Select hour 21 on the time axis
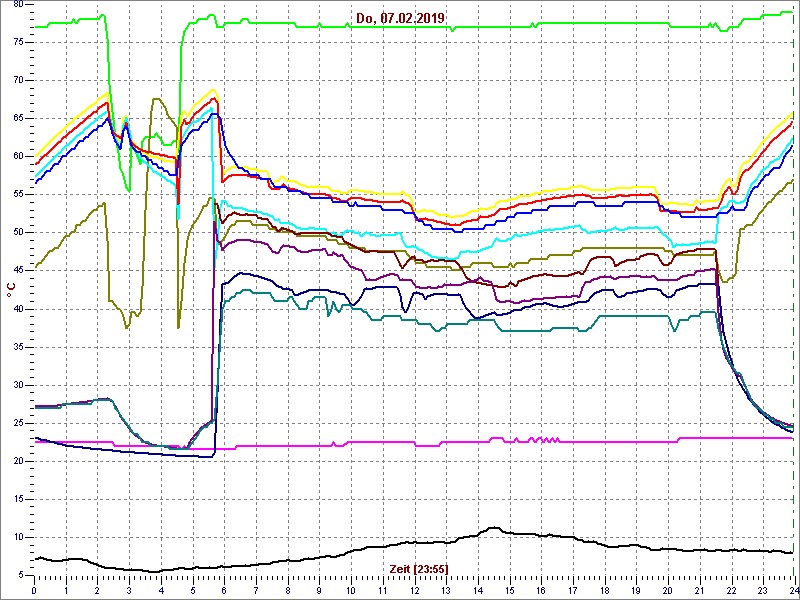 pyautogui.click(x=699, y=590)
